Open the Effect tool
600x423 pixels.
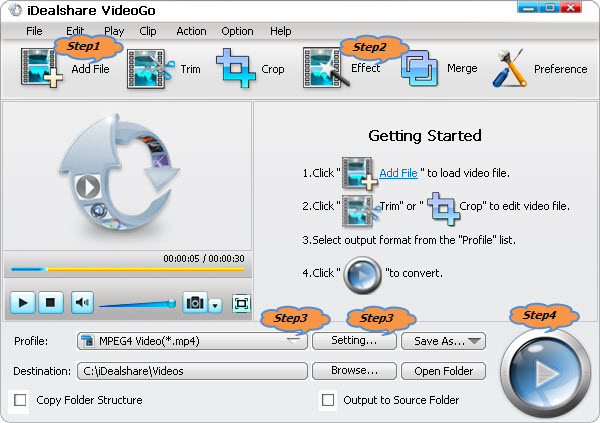(326, 68)
